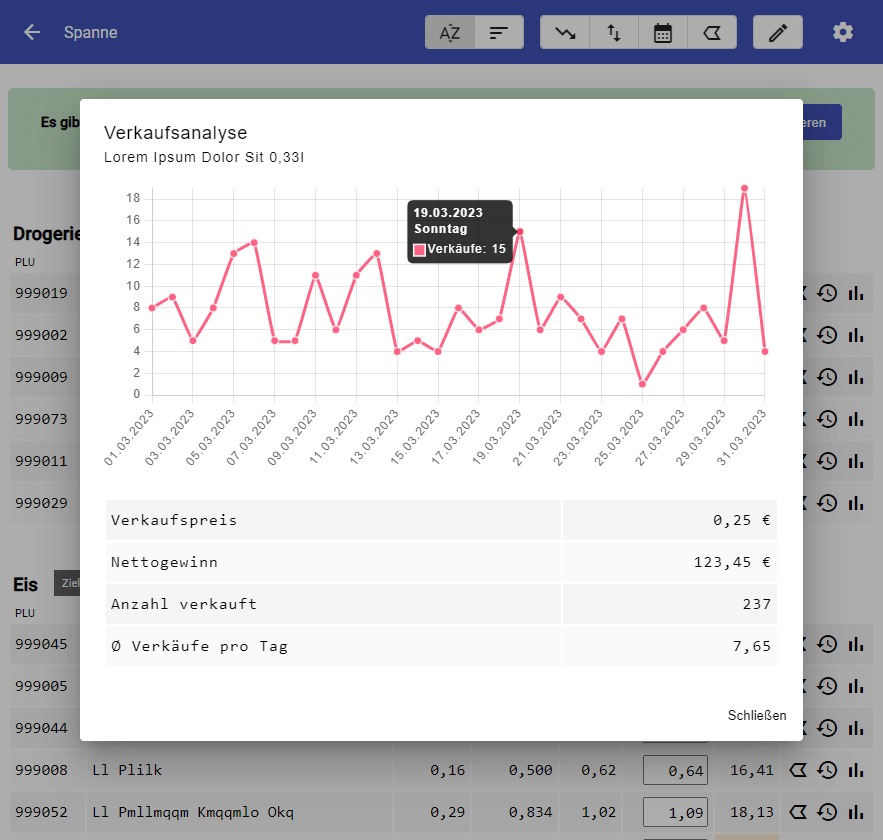
Task: Click the Verkaufspreis value 0,25 €
Action: click(x=741, y=520)
